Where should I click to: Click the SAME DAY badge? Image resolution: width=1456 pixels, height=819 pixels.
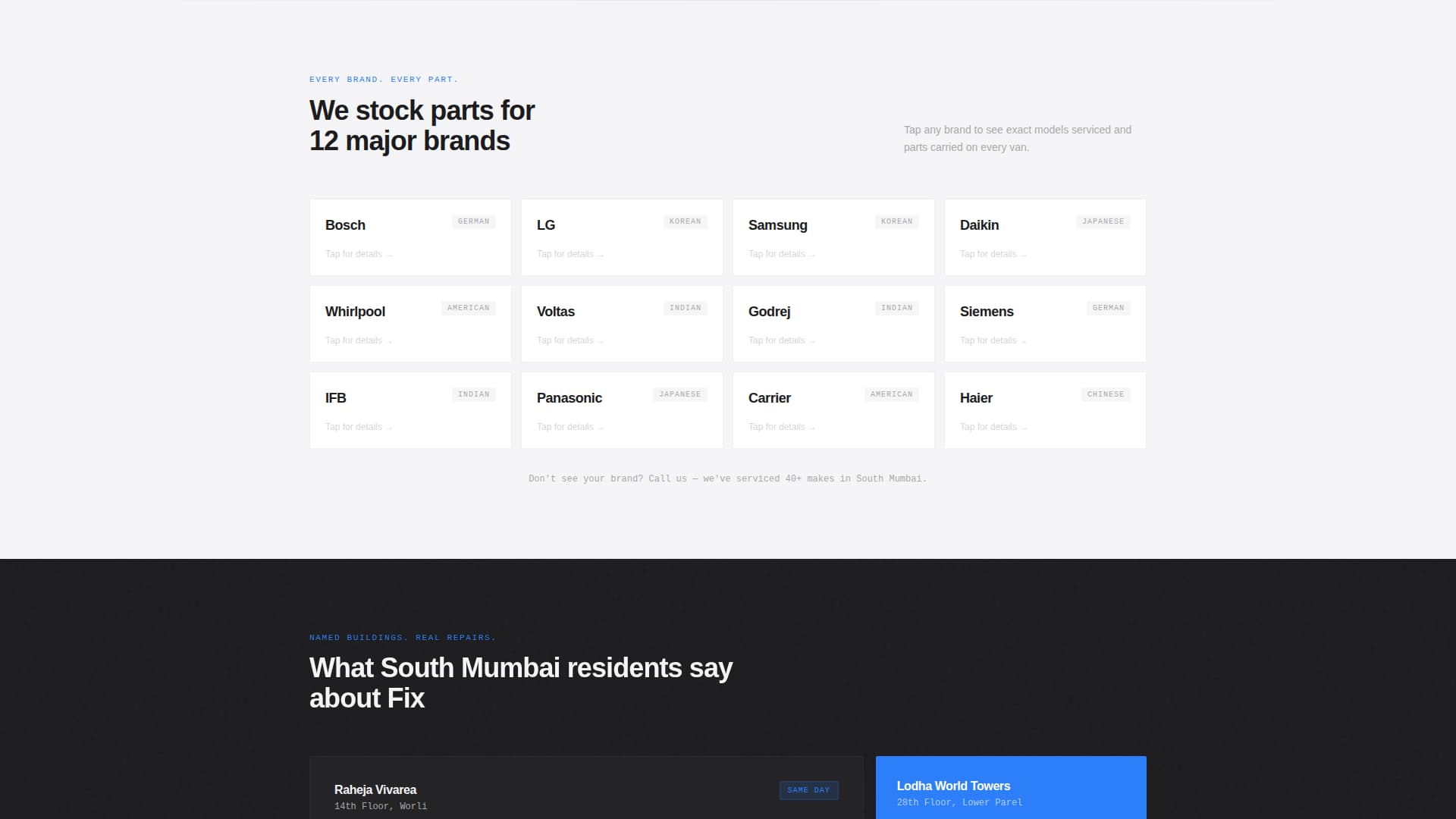pyautogui.click(x=809, y=790)
